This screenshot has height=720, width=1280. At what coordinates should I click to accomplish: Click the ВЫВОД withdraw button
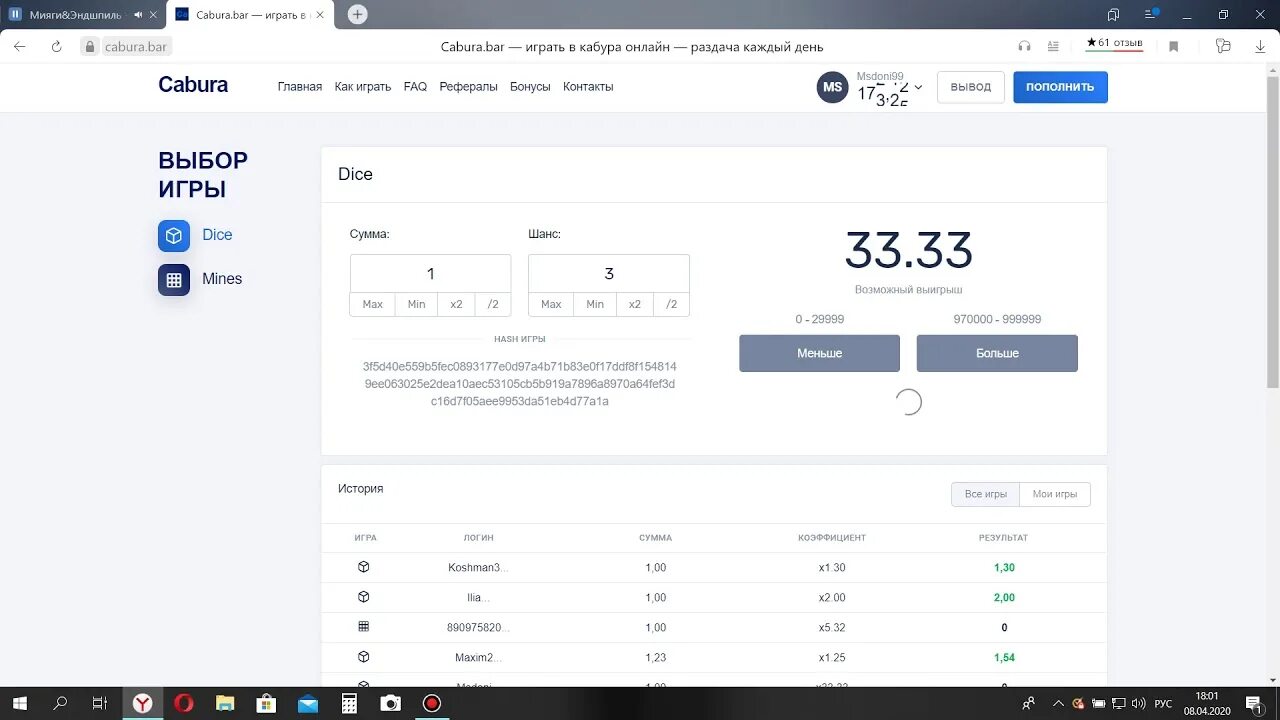point(971,87)
